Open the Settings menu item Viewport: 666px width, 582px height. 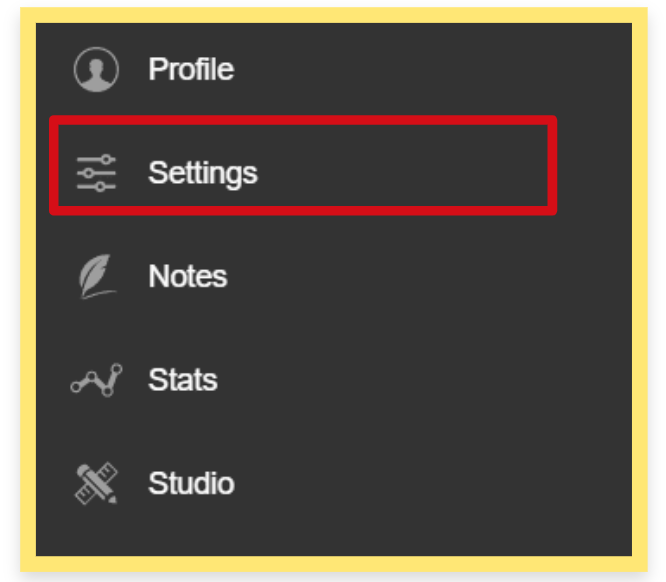[x=202, y=173]
